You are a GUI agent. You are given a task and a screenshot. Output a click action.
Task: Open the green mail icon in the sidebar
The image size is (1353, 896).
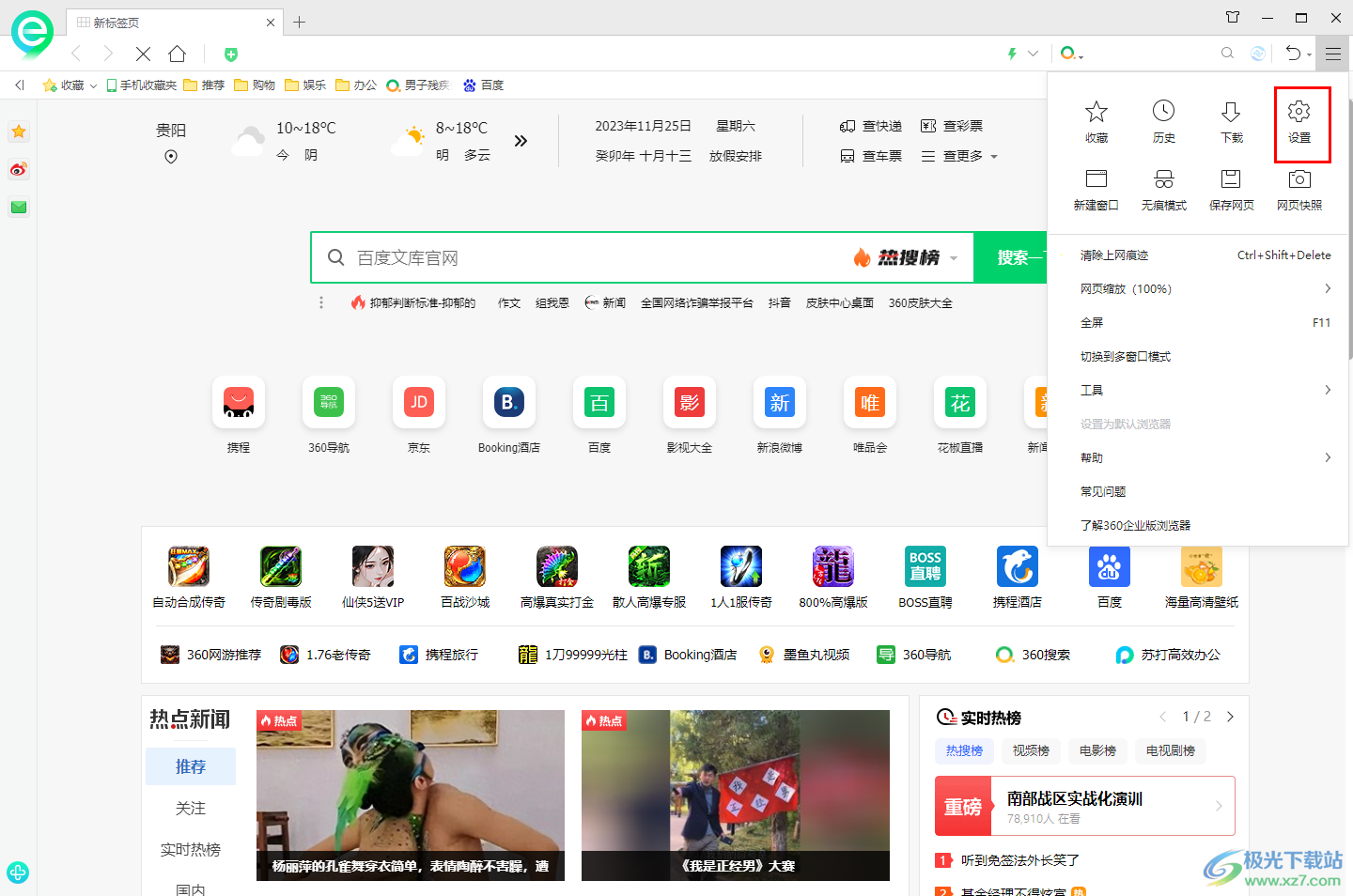tap(19, 207)
